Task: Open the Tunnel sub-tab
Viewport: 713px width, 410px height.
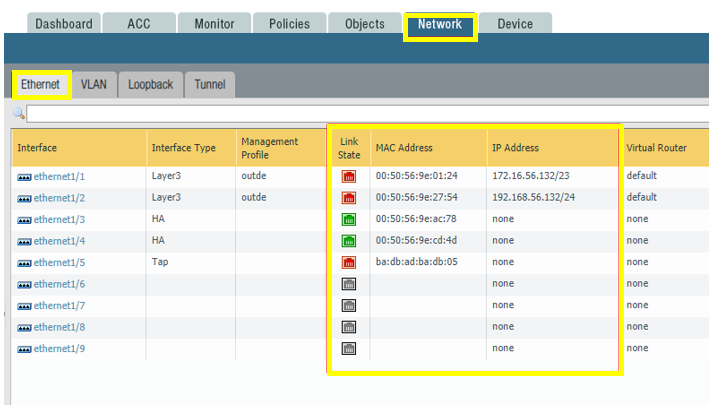Action: pyautogui.click(x=210, y=85)
